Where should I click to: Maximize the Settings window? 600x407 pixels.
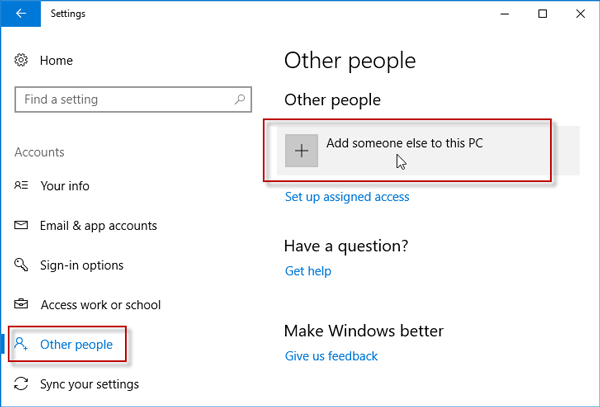pyautogui.click(x=542, y=14)
